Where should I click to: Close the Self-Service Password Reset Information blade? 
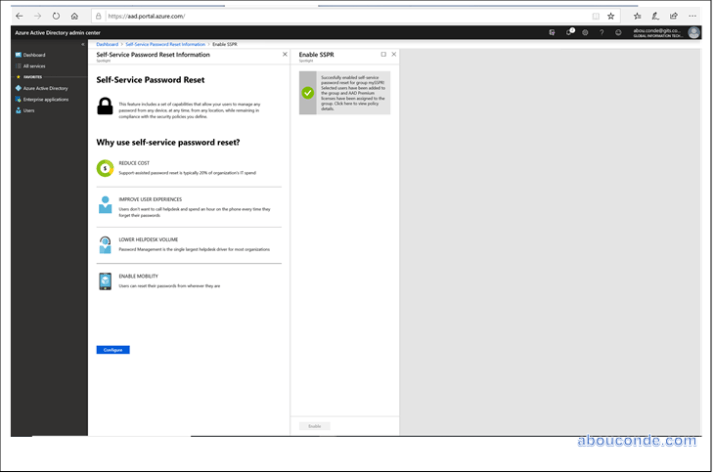point(285,54)
